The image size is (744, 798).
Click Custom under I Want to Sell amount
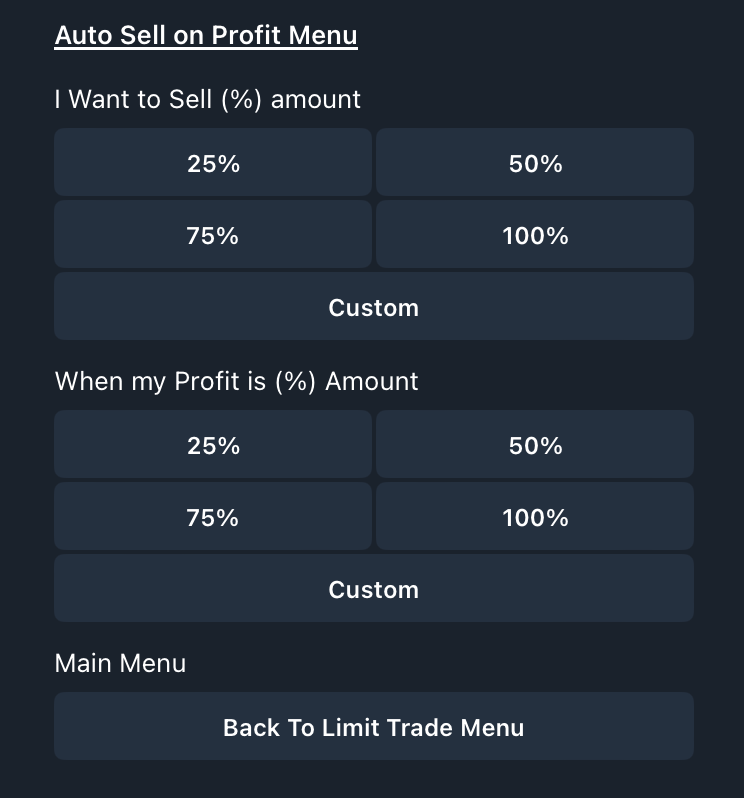[373, 307]
